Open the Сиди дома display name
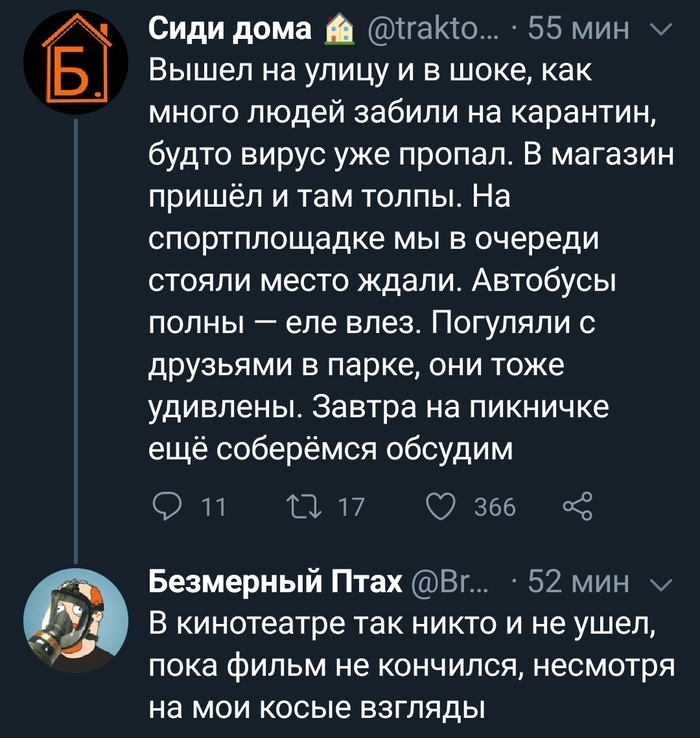The image size is (700, 738). point(231,32)
